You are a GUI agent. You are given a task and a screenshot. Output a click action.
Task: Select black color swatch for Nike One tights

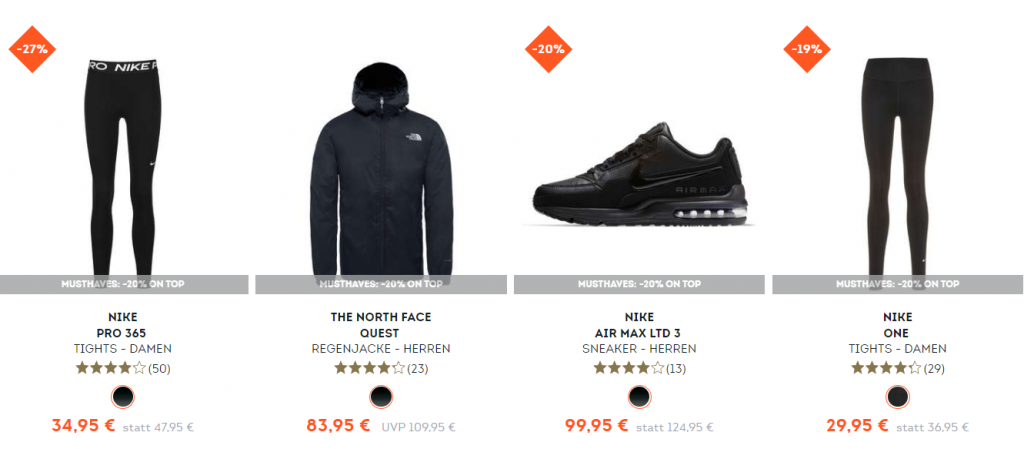point(897,397)
